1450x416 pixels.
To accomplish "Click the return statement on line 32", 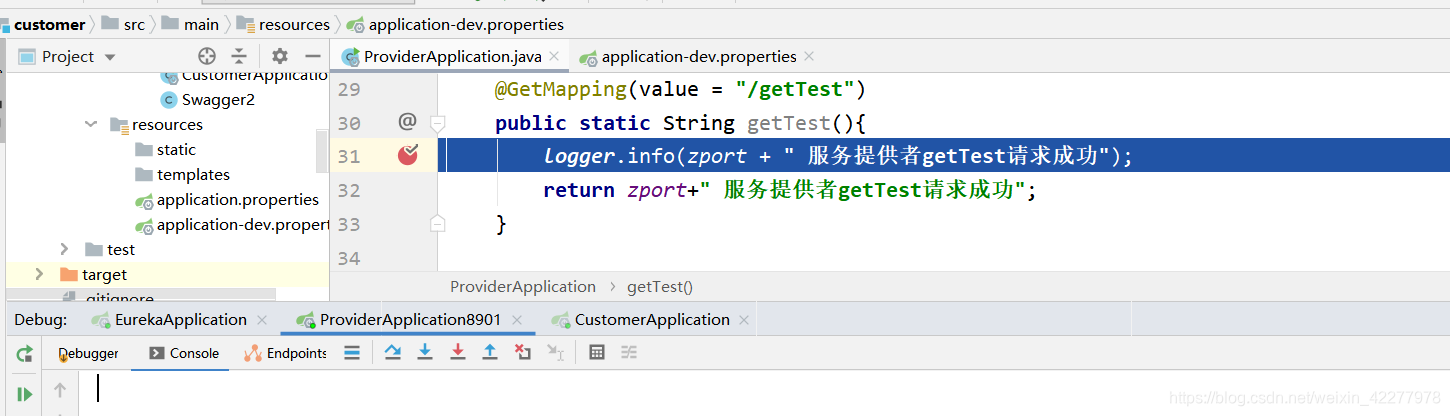I will (x=790, y=190).
